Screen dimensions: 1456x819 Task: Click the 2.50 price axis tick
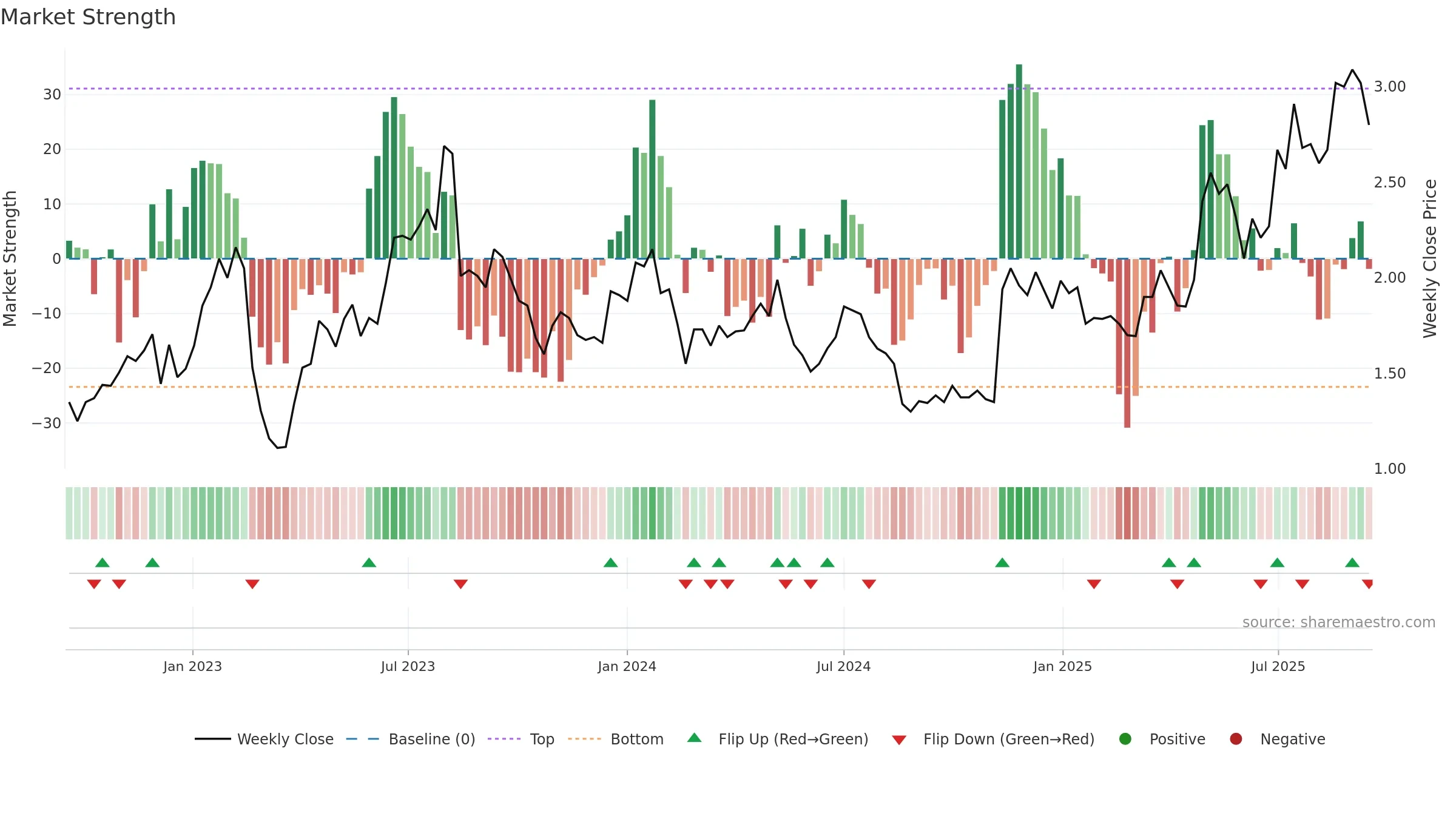tap(1390, 182)
